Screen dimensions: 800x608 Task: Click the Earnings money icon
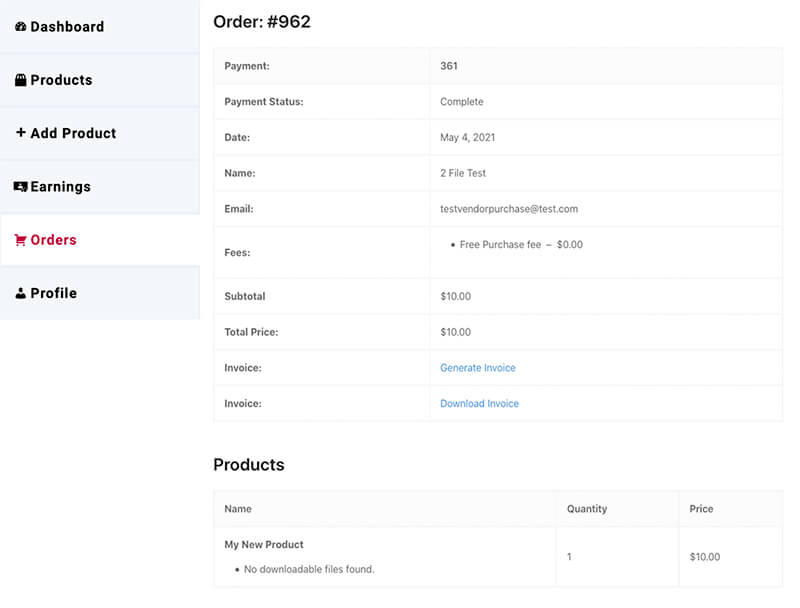click(x=20, y=187)
